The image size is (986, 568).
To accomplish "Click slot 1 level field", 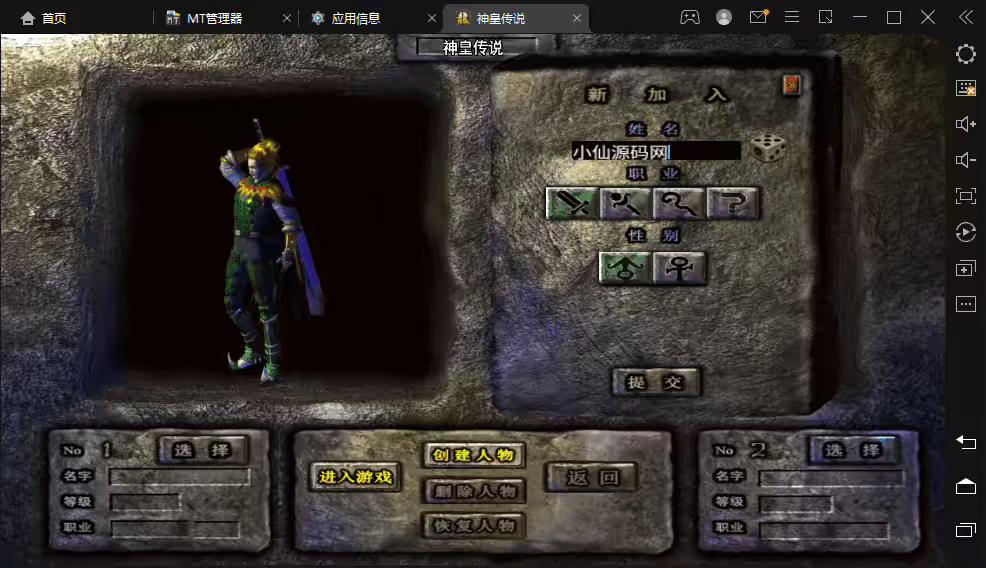I will click(145, 502).
